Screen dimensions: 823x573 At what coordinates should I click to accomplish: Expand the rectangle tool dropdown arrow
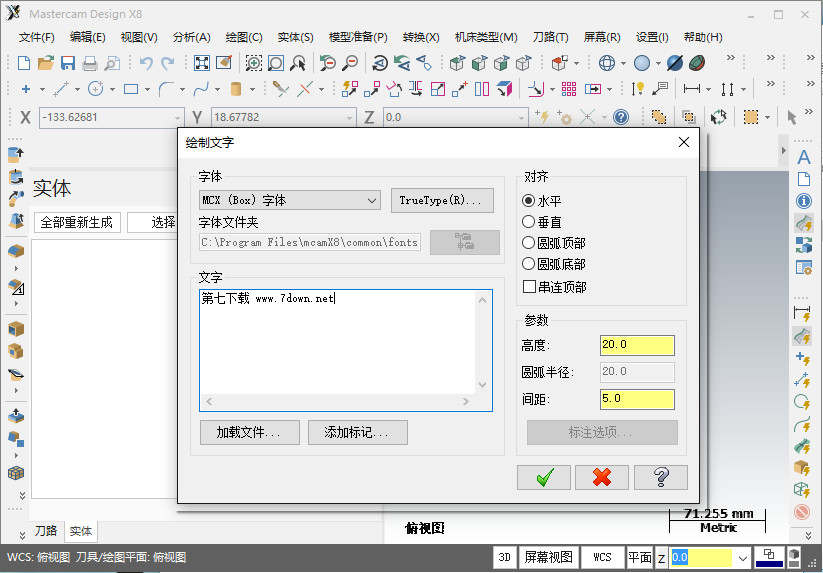point(147,90)
